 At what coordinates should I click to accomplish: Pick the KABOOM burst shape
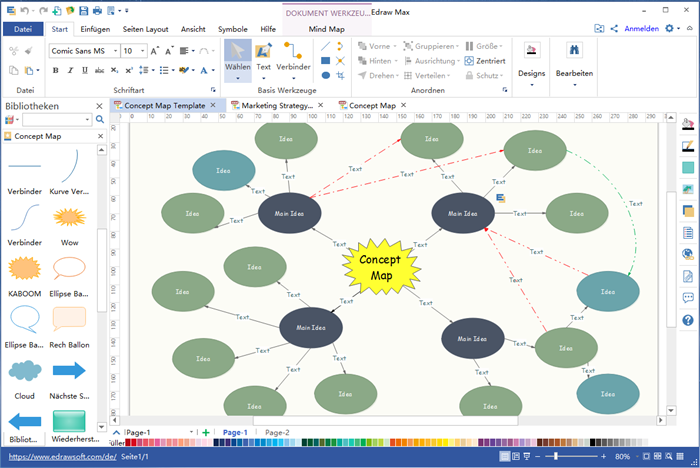pos(24,269)
